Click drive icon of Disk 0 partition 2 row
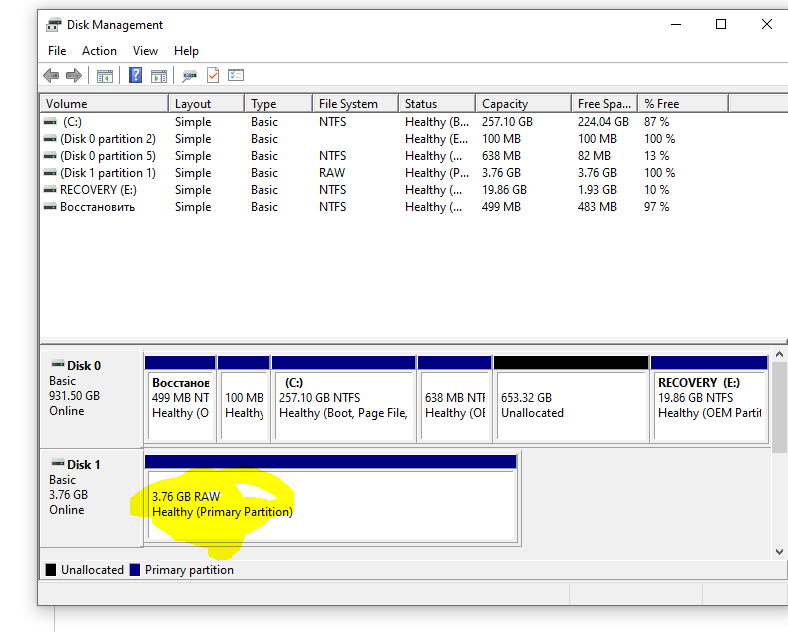Viewport: 788px width, 632px height. [x=50, y=139]
